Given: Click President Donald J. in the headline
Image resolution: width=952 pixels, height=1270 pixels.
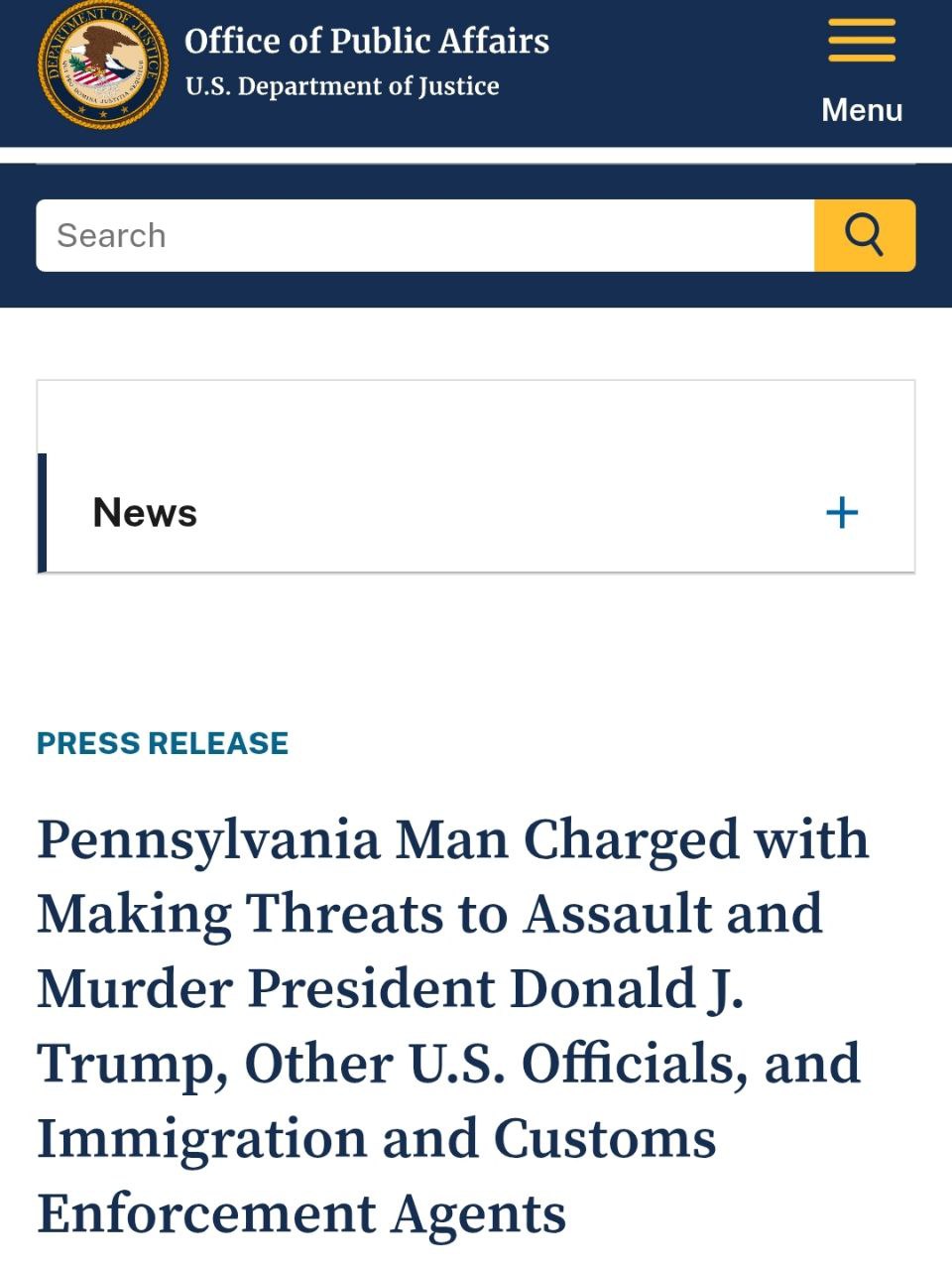Looking at the screenshot, I should [x=496, y=988].
